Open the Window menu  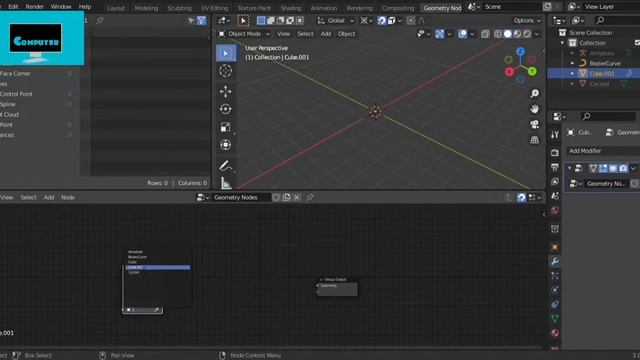pyautogui.click(x=61, y=7)
